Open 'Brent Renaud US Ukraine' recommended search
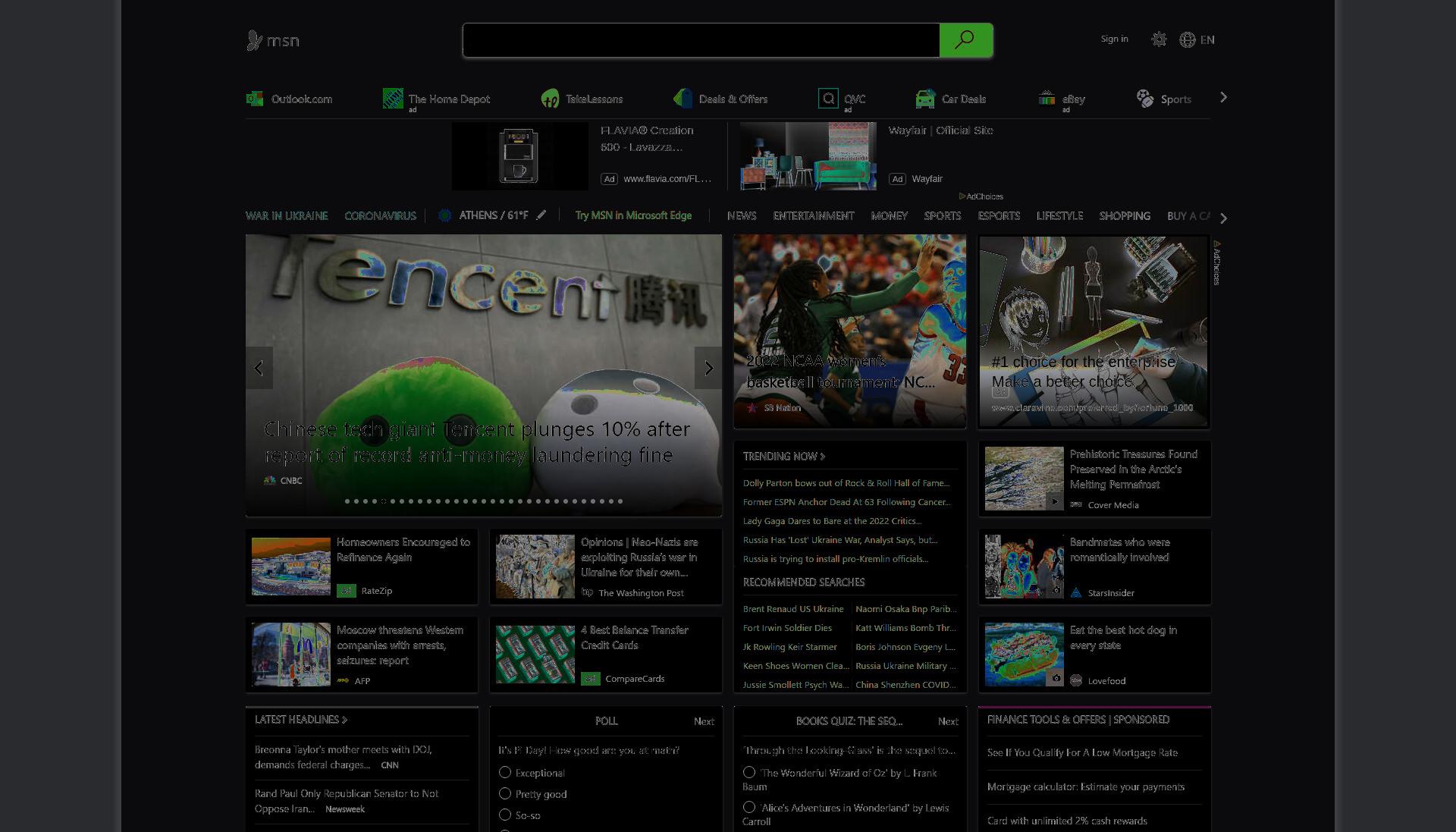Image resolution: width=1456 pixels, height=832 pixels. (x=793, y=608)
